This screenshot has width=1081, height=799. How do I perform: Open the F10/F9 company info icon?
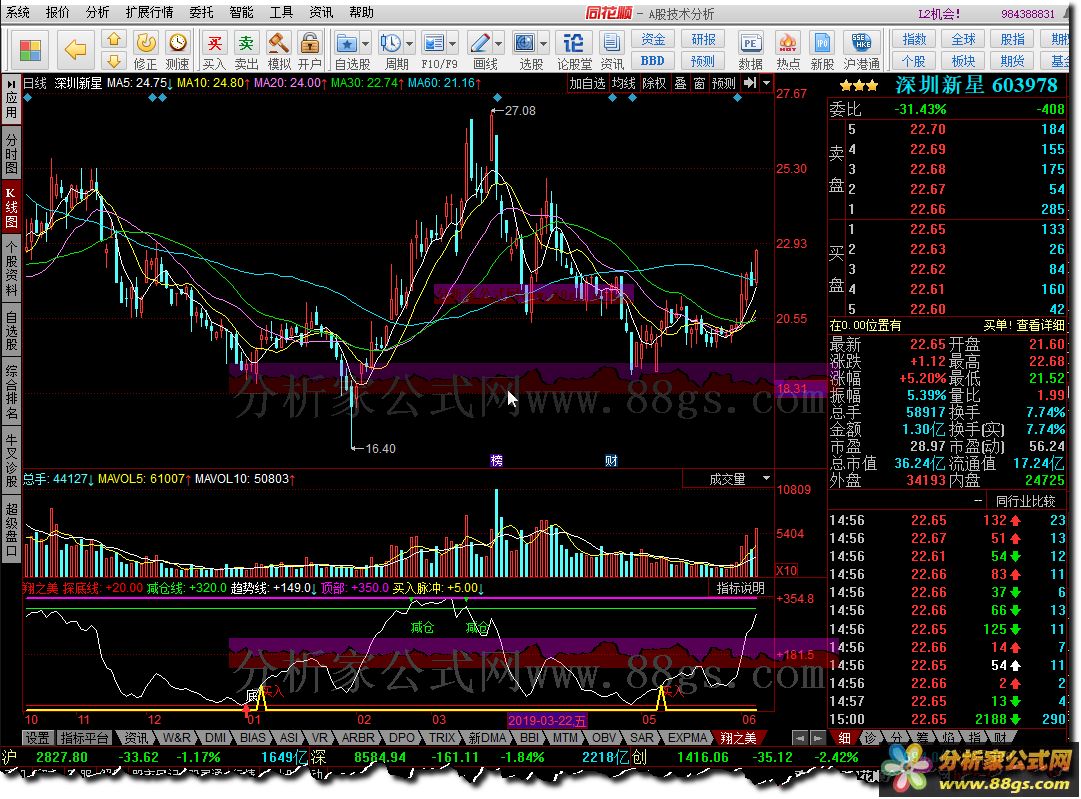(x=434, y=43)
